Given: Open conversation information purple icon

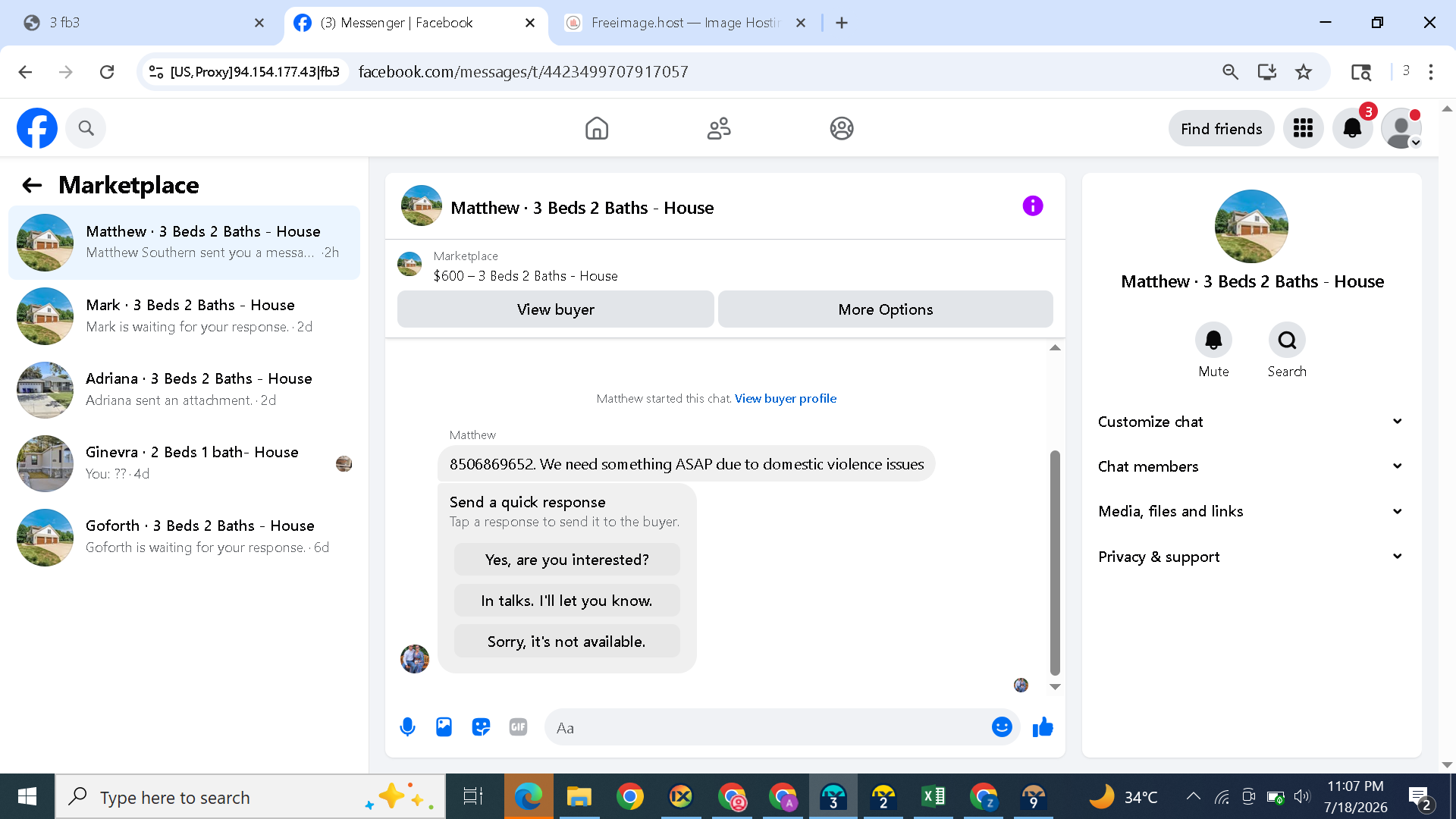Looking at the screenshot, I should tap(1032, 206).
